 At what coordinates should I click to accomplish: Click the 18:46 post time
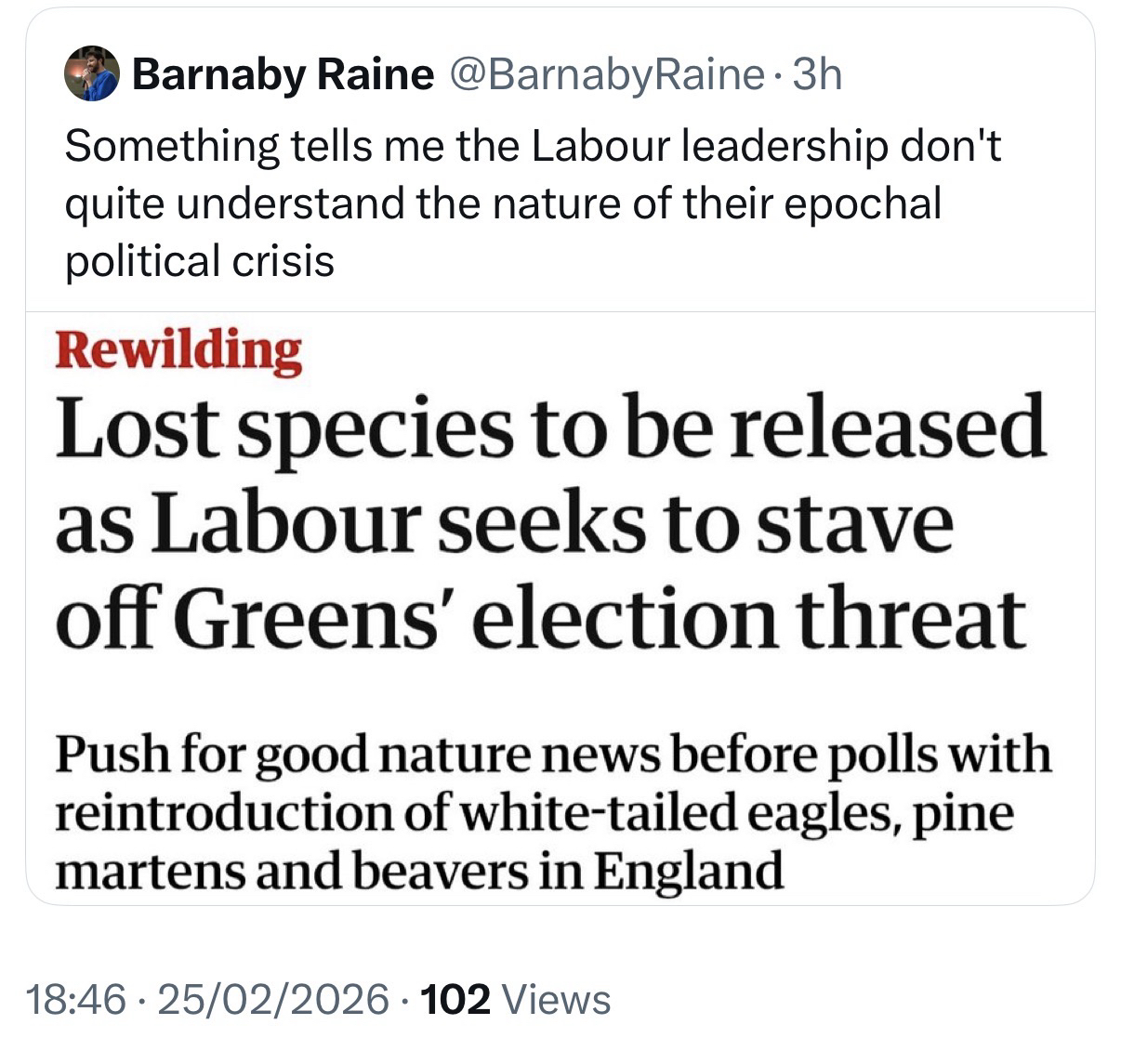click(75, 1000)
